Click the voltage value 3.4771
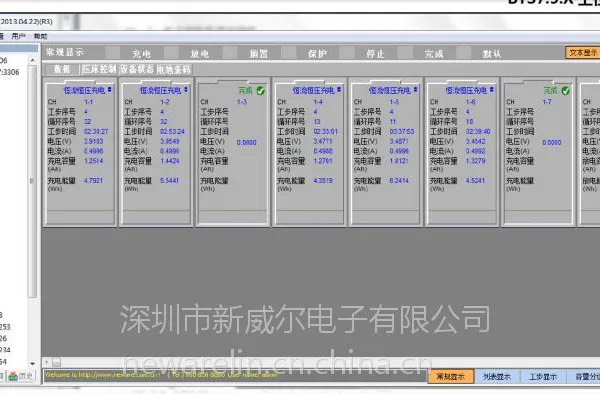Viewport: 600px width, 394px height. click(x=323, y=141)
